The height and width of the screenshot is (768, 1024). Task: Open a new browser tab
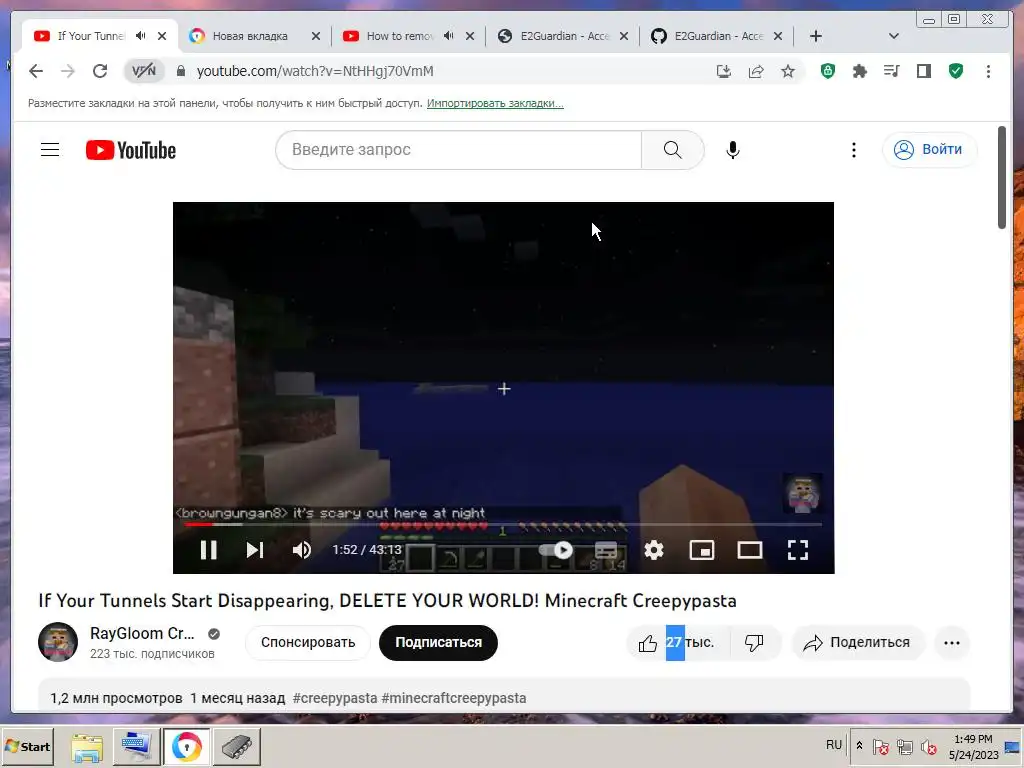pos(816,36)
